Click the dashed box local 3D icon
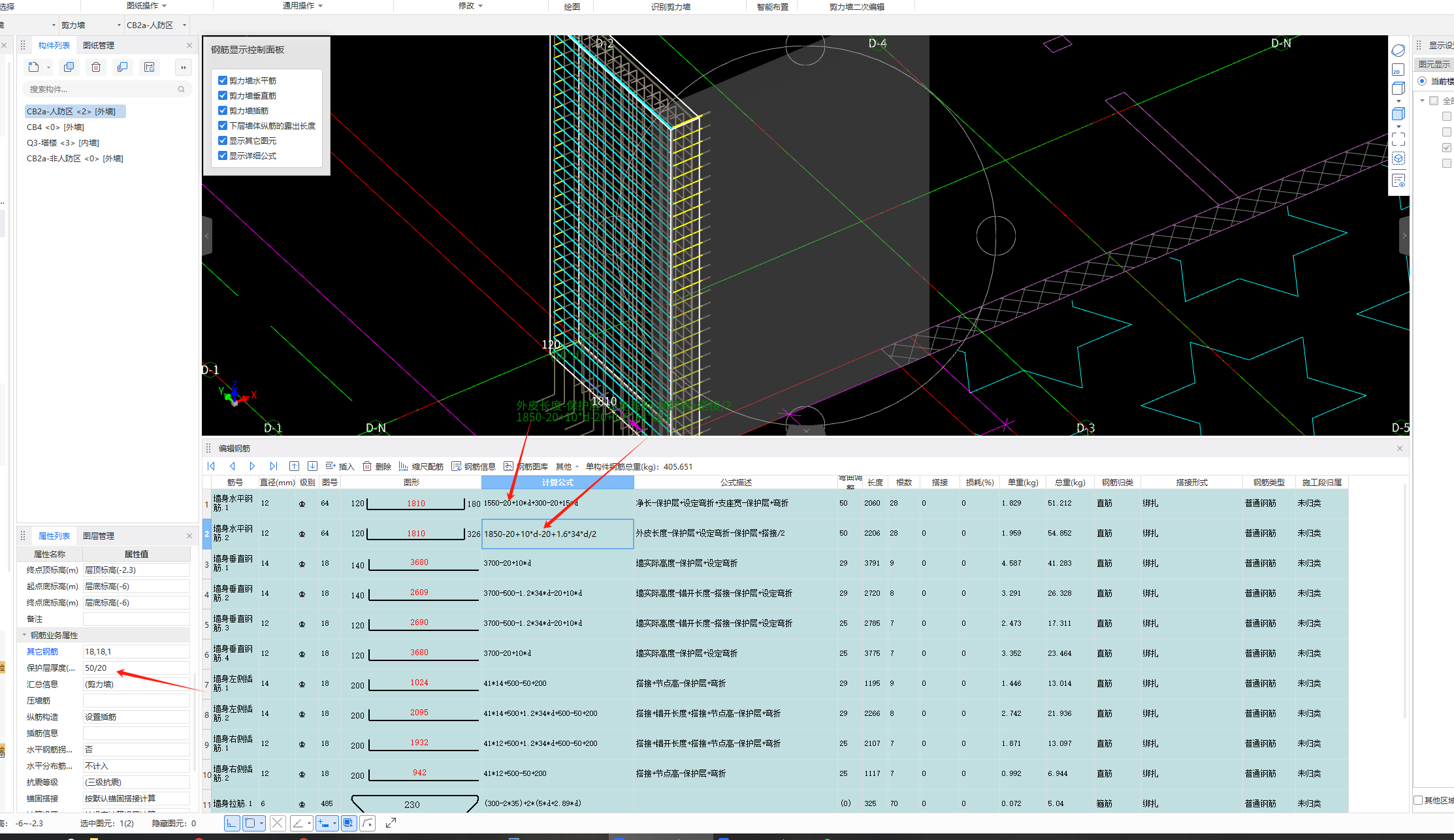The image size is (1454, 840). click(1398, 159)
